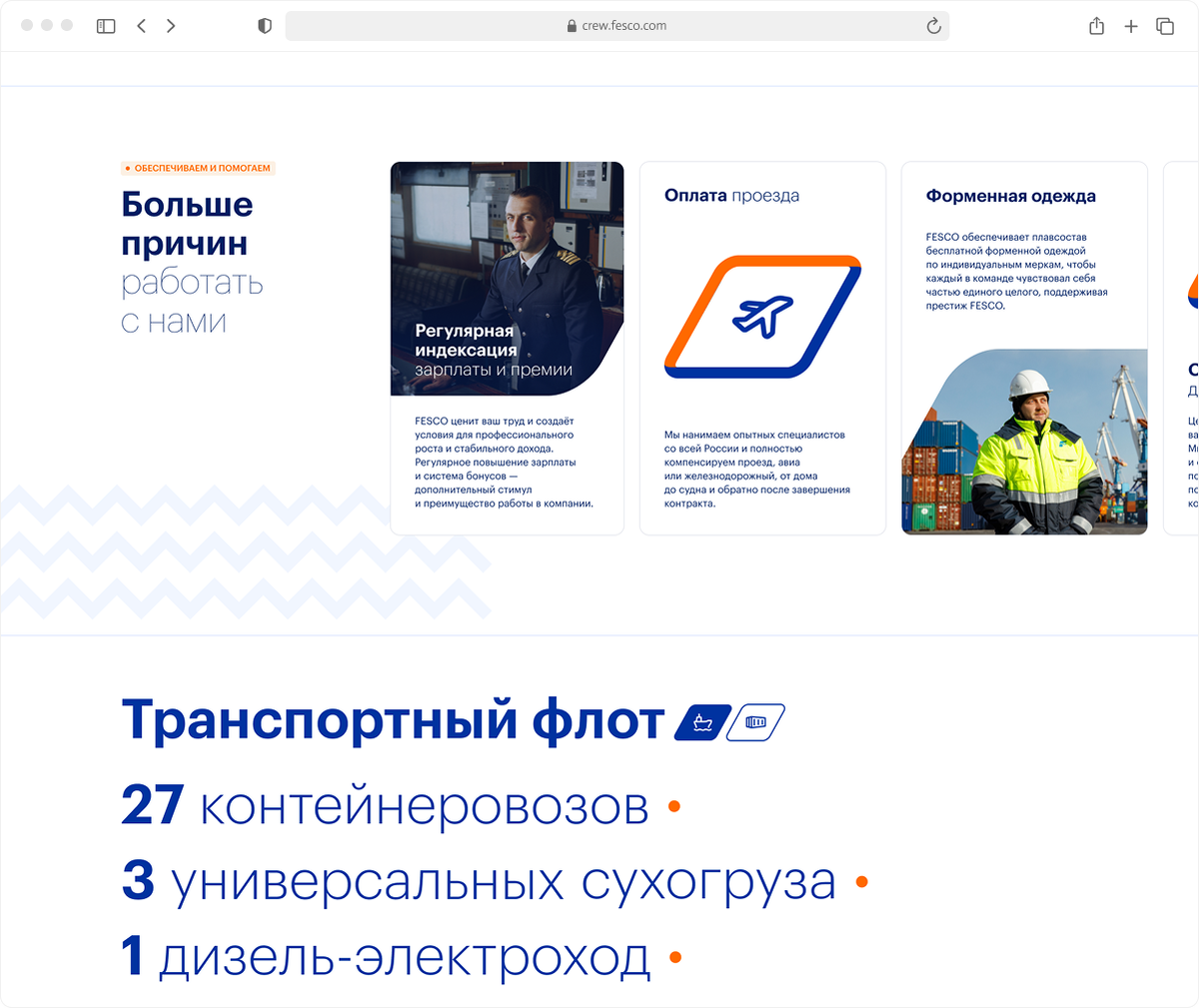Click the ОБЕСПЕЧИВАЕМ И ПОМОГАЕМ tag
Image resolution: width=1199 pixels, height=1008 pixels.
[x=198, y=168]
